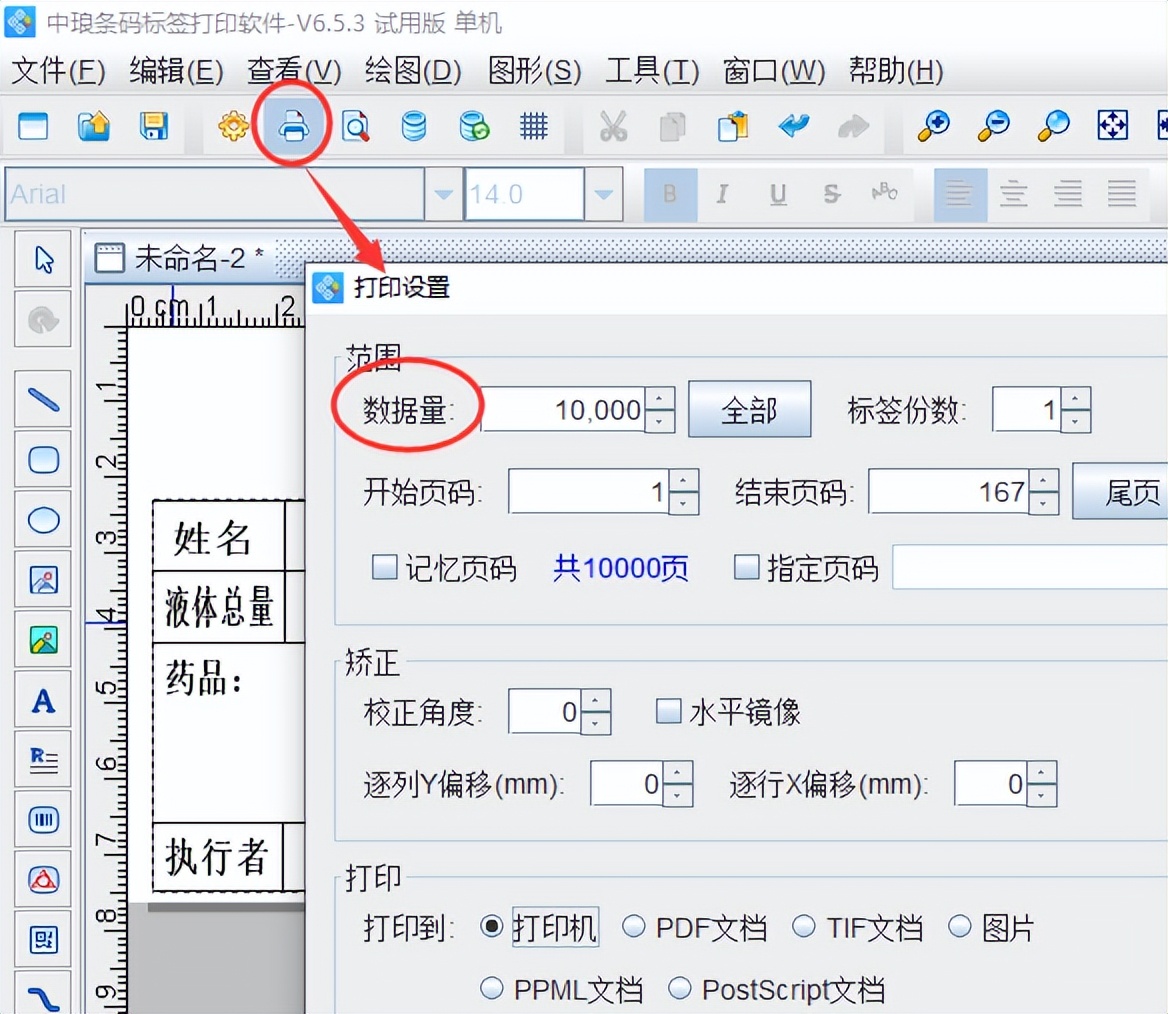This screenshot has height=1014, width=1168.
Task: Select the QR code tool
Action: (x=42, y=939)
